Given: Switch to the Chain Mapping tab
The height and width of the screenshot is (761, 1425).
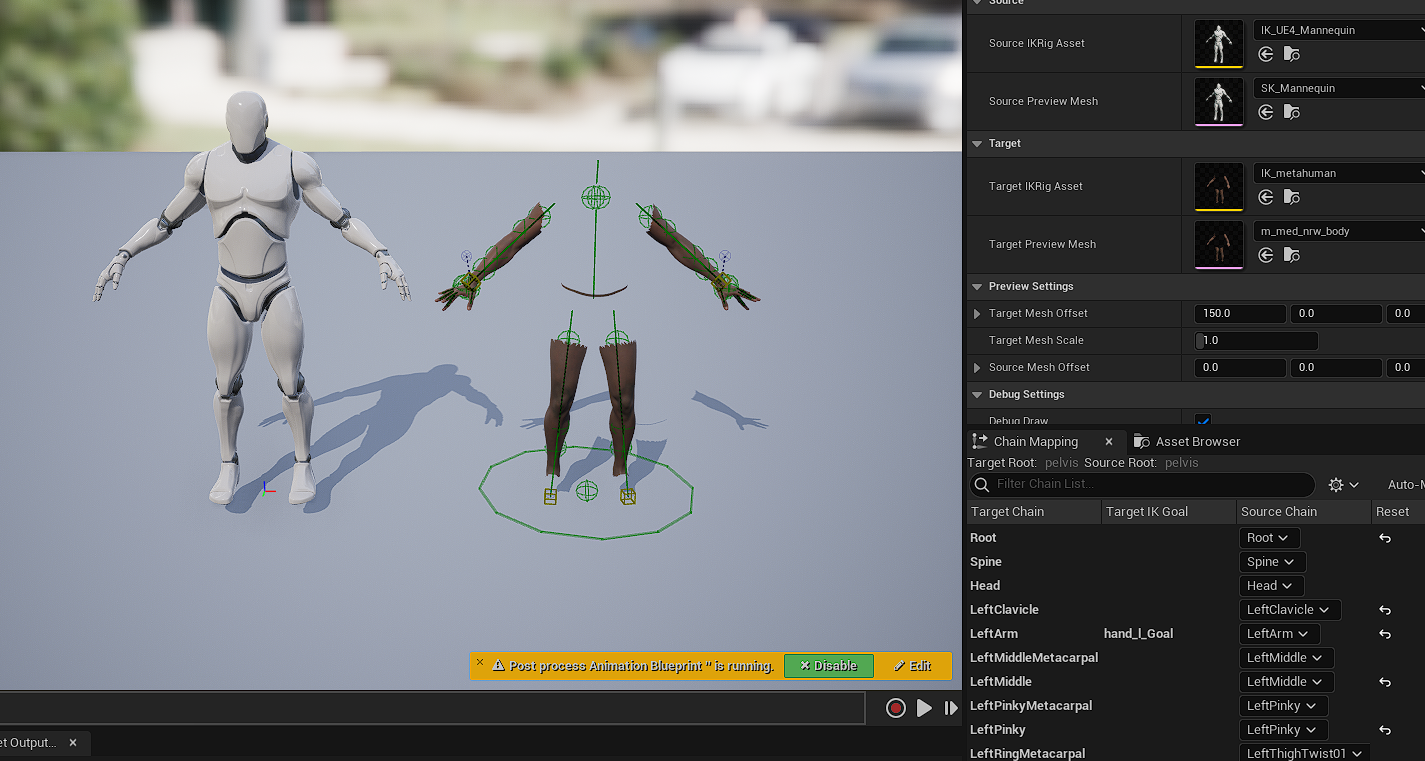Looking at the screenshot, I should (1035, 441).
